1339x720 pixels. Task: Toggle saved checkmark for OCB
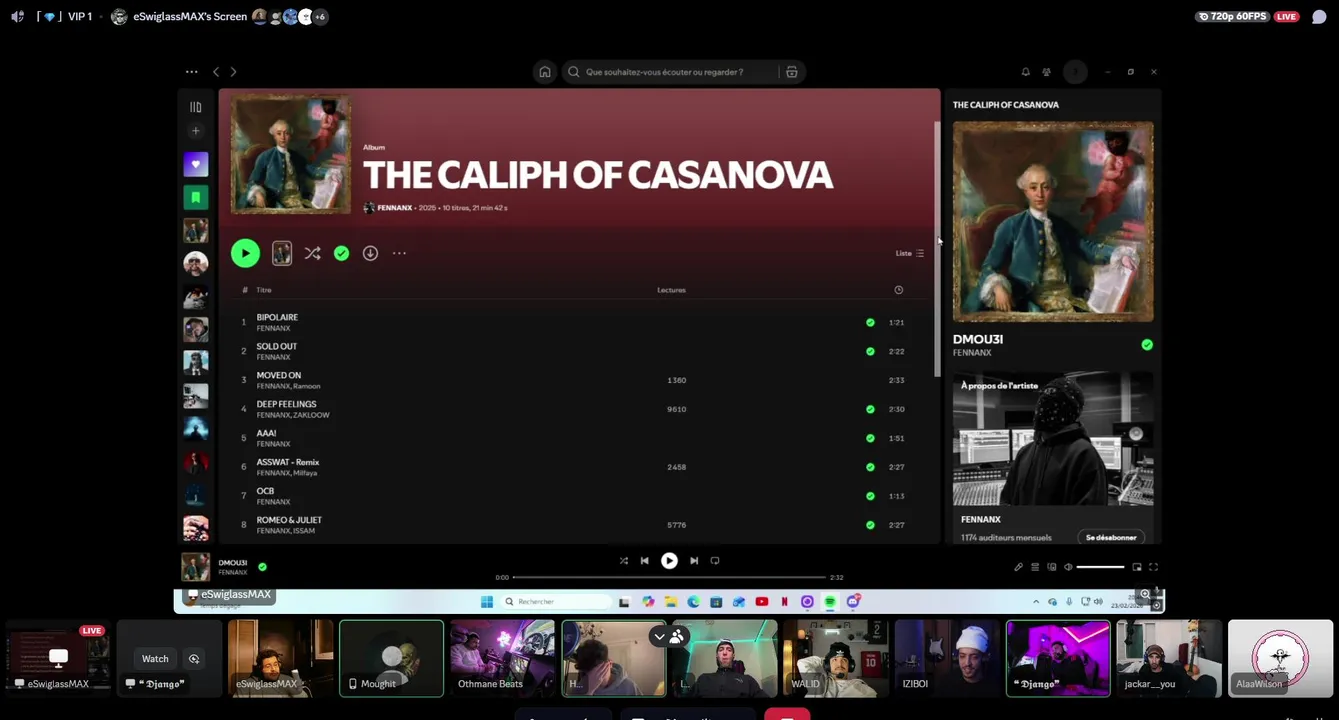(870, 496)
